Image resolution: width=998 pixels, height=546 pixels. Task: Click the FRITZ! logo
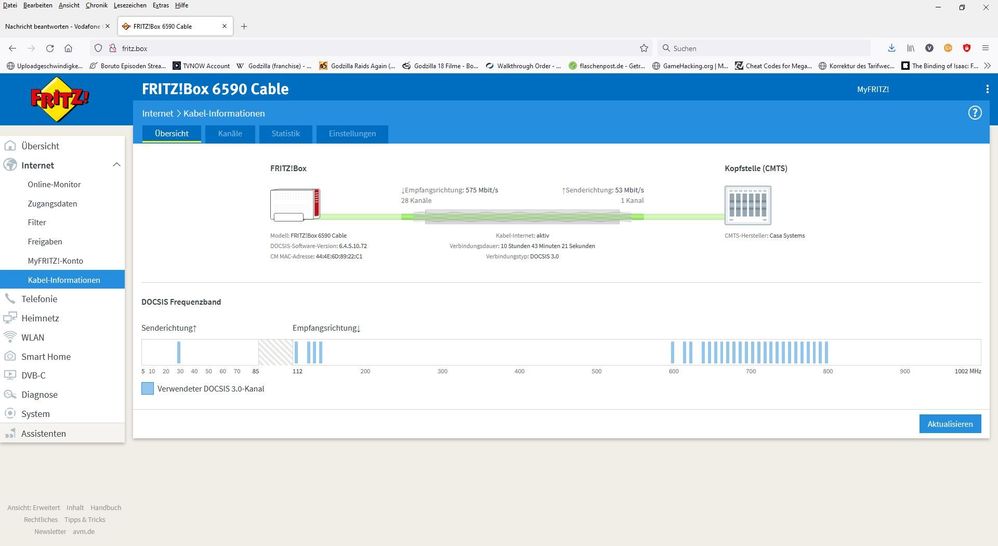click(59, 99)
